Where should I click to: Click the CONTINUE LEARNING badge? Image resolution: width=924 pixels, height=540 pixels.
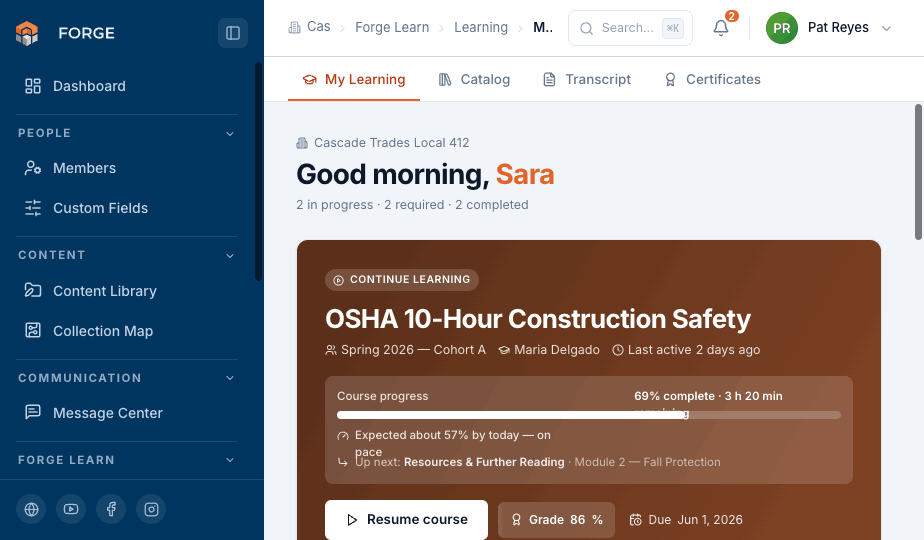point(402,279)
